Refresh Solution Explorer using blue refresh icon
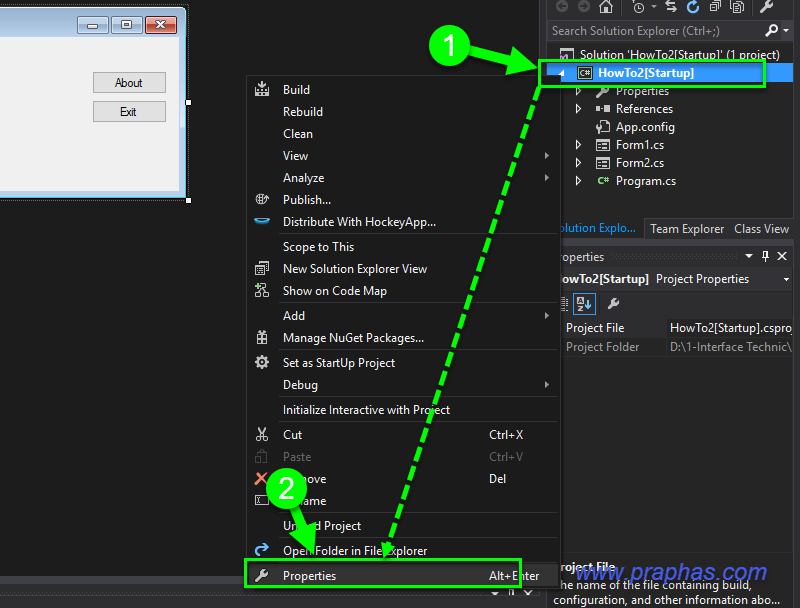The image size is (800, 608). tap(692, 7)
